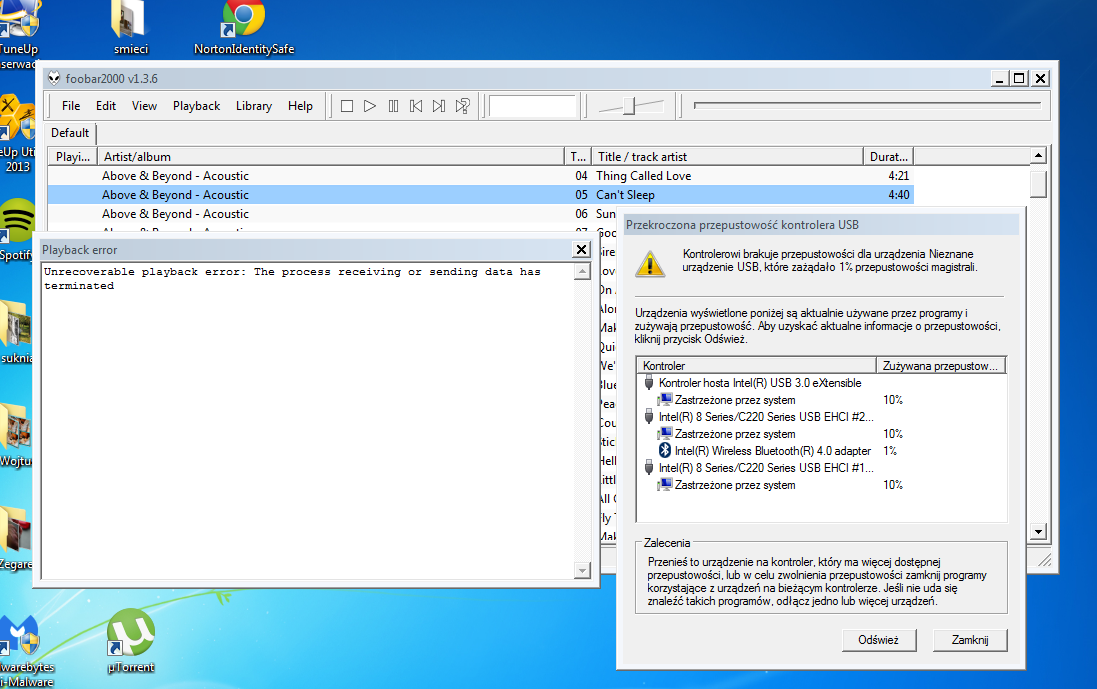
Task: Open the NortonIdentitySafe Chrome shortcut
Action: (243, 28)
